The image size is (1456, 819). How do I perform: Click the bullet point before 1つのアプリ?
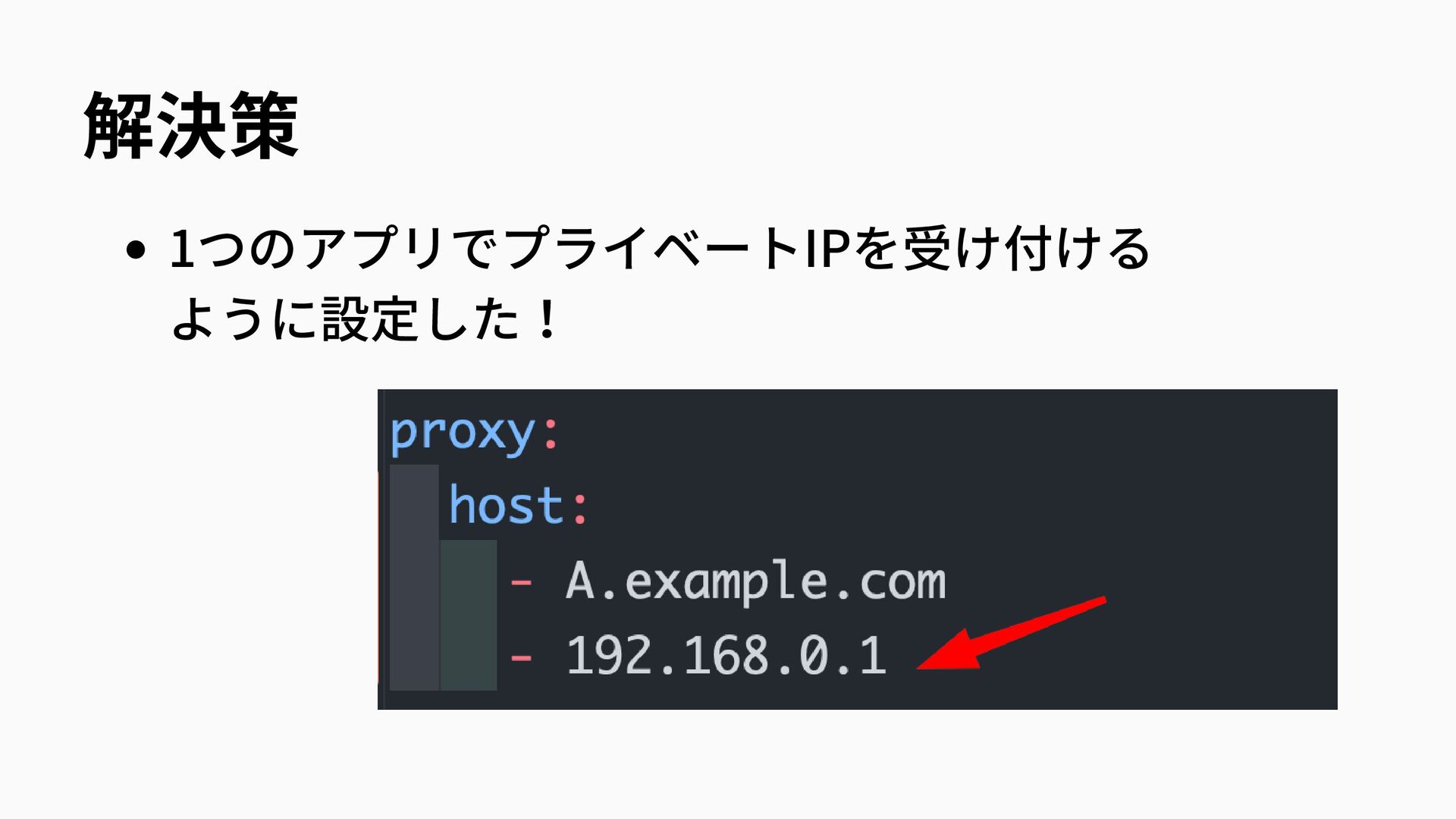(136, 250)
